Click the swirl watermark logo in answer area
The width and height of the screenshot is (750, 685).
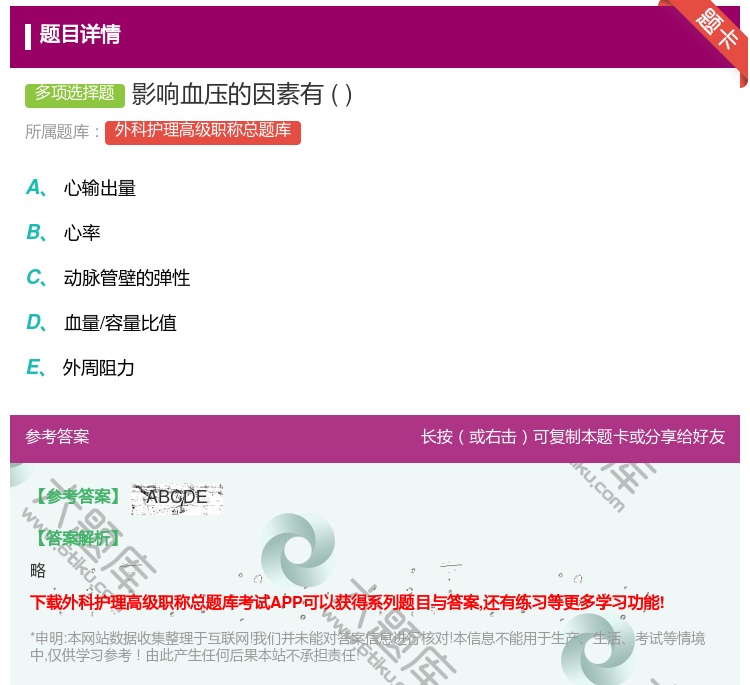click(297, 551)
